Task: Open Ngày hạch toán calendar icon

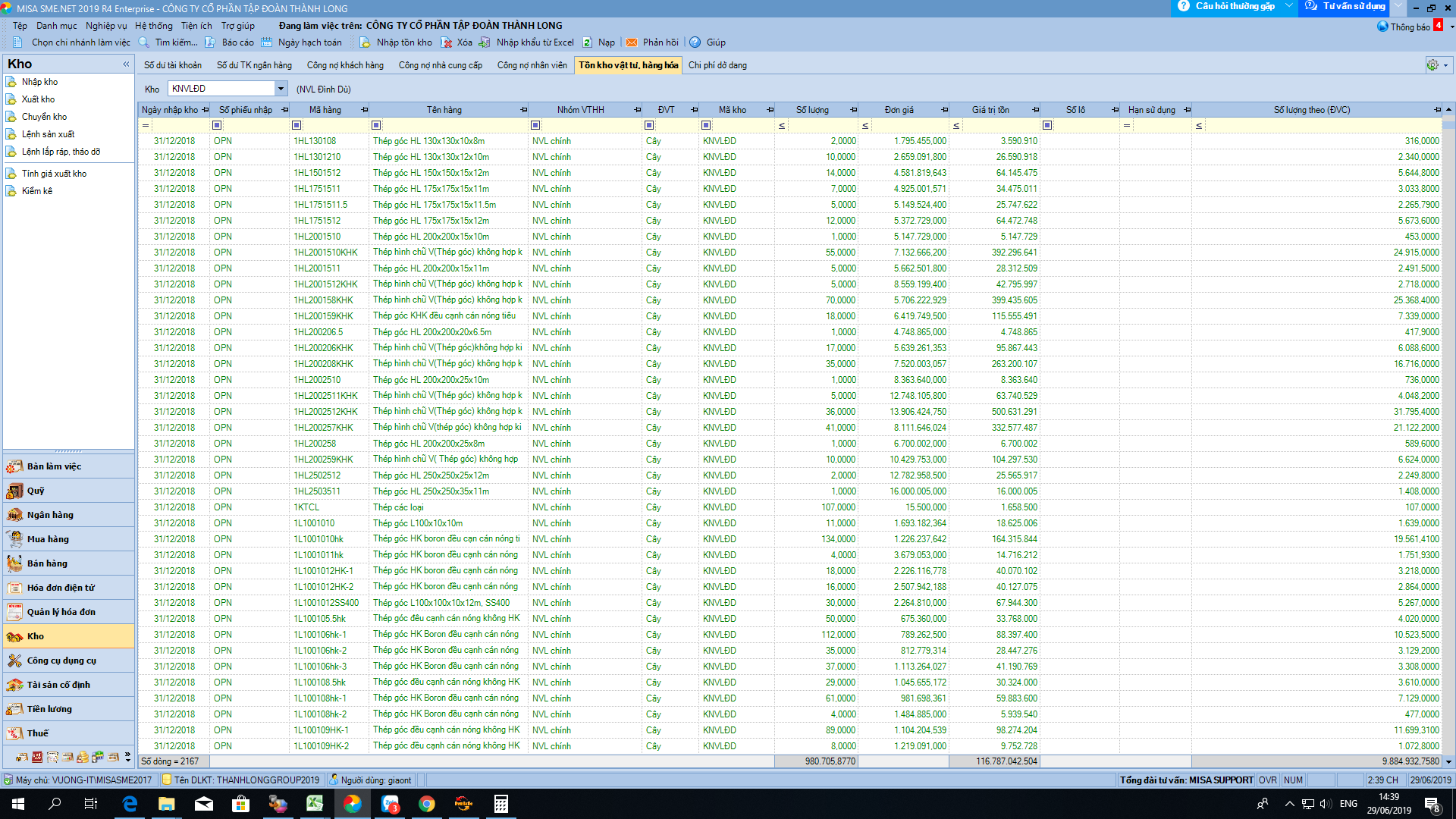Action: (x=267, y=42)
